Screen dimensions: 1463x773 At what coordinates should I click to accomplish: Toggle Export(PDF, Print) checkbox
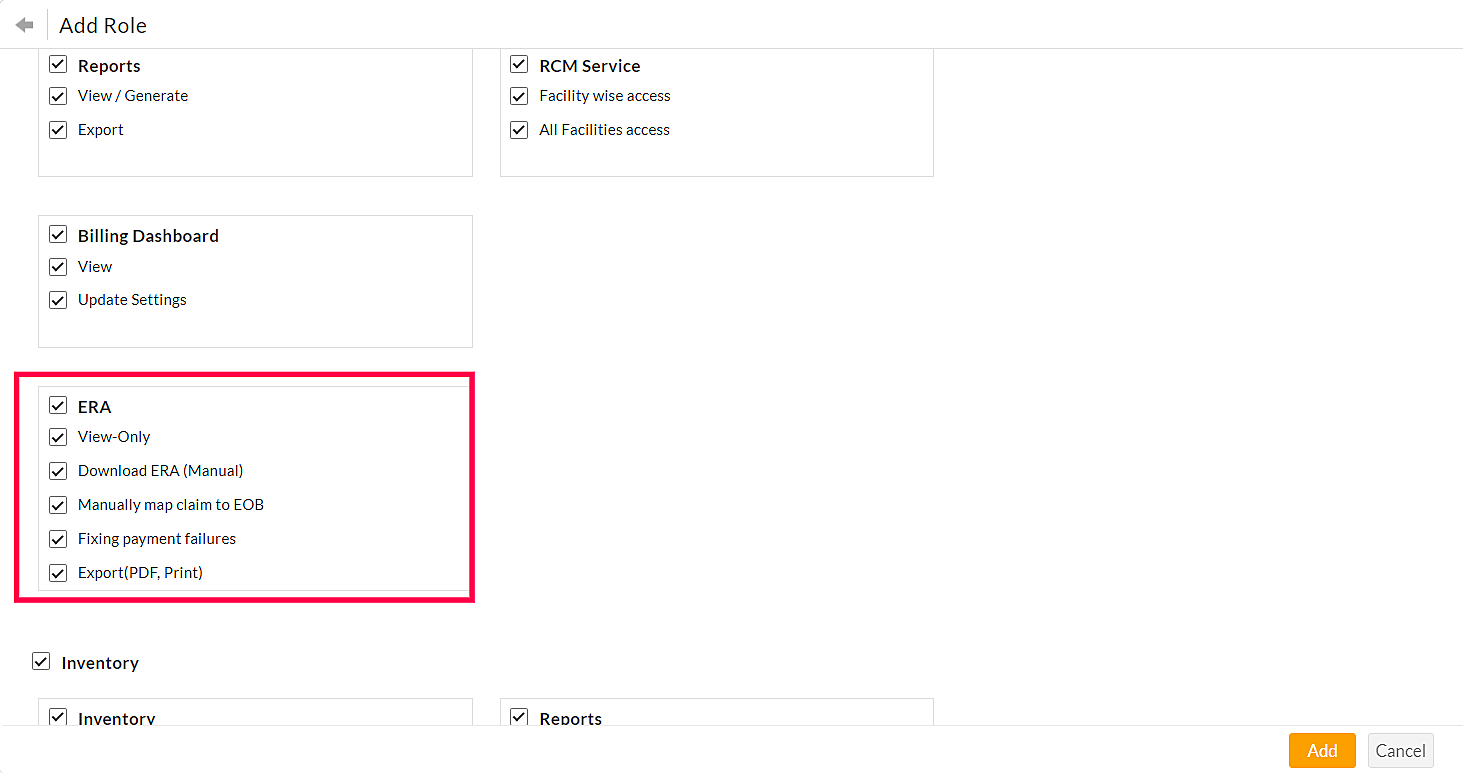(58, 573)
